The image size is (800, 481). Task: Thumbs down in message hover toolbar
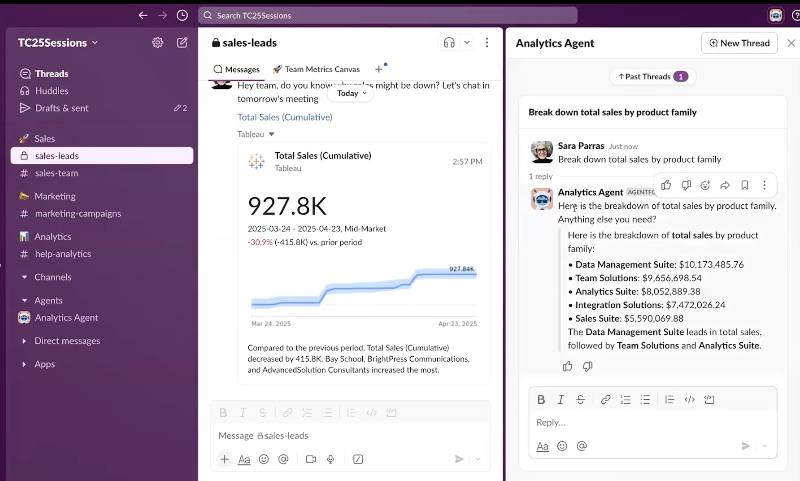[x=686, y=185]
